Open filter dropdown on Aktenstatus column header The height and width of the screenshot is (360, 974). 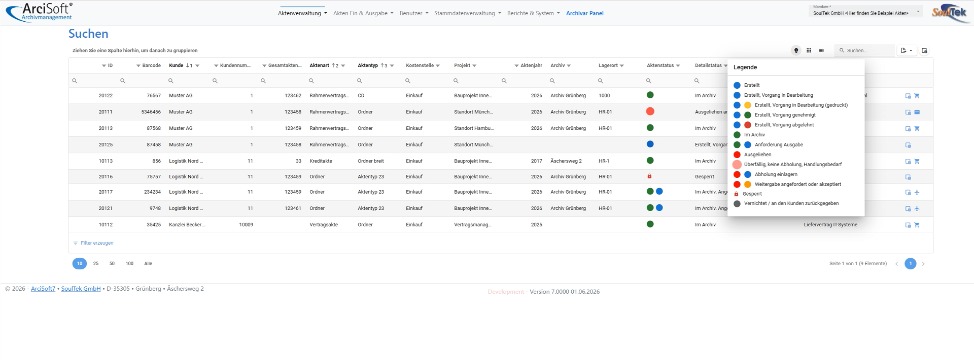pyautogui.click(x=678, y=65)
